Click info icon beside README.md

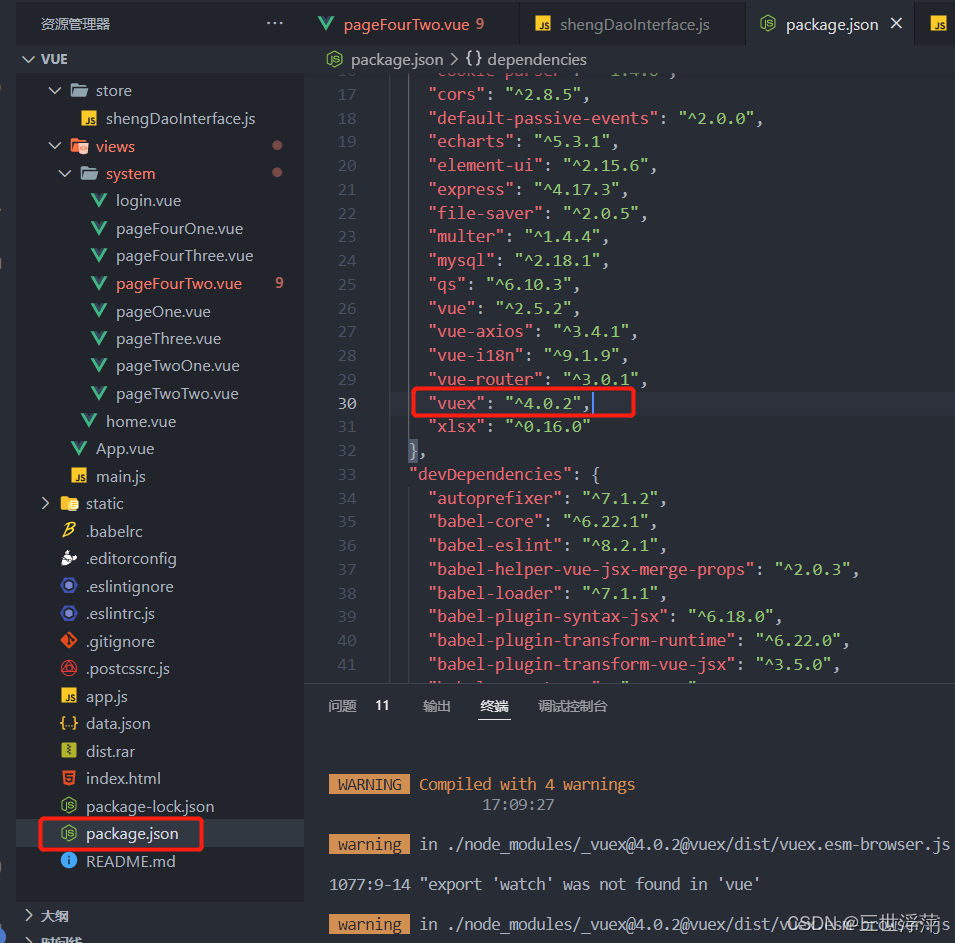coord(69,861)
